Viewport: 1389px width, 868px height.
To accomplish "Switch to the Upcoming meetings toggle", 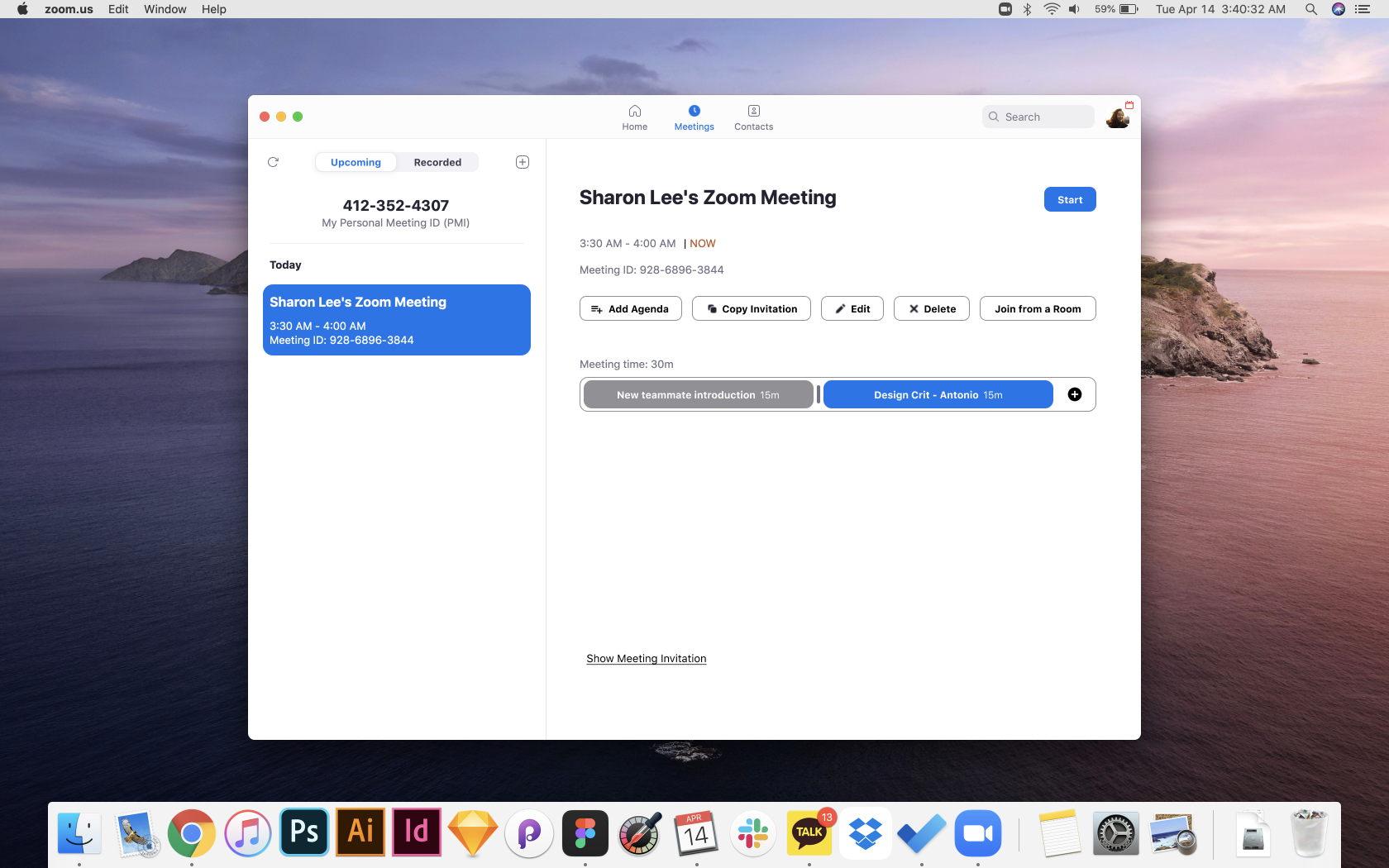I will click(356, 162).
